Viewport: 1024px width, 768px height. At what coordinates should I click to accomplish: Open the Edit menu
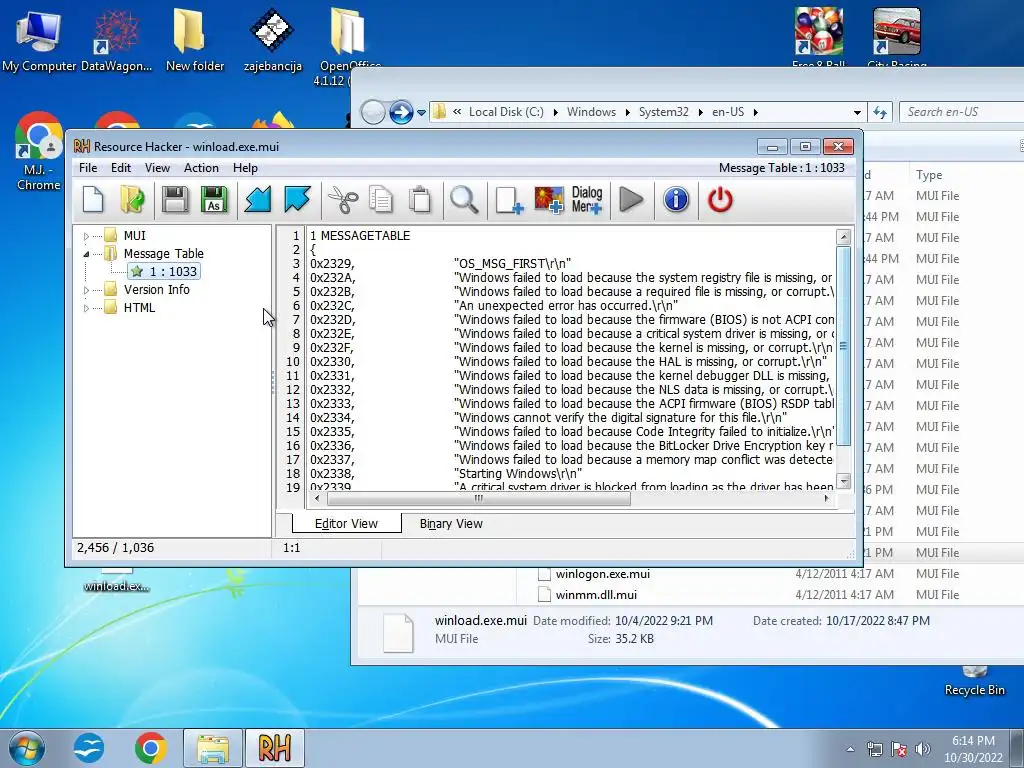coord(121,168)
